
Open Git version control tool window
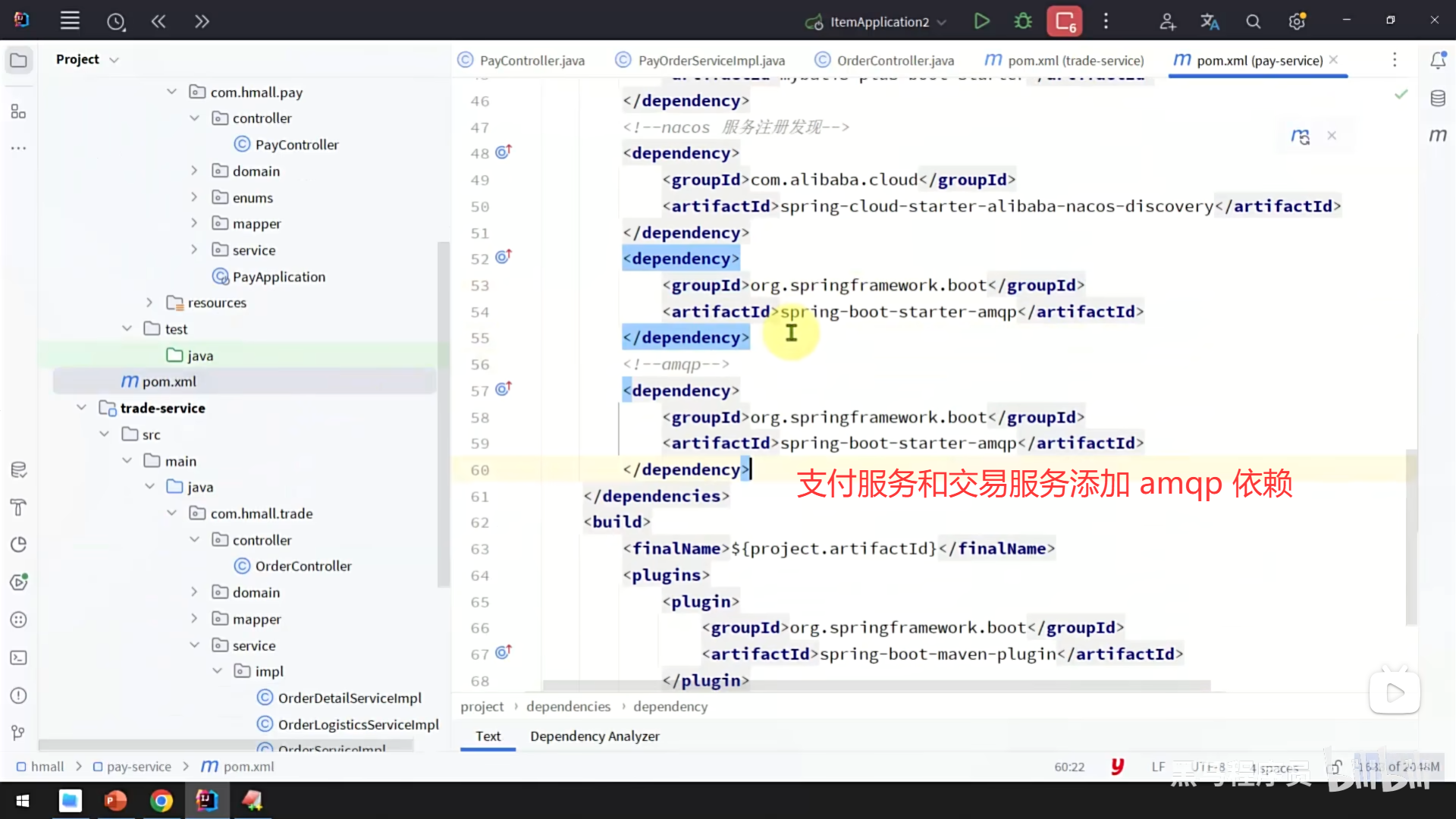(19, 733)
